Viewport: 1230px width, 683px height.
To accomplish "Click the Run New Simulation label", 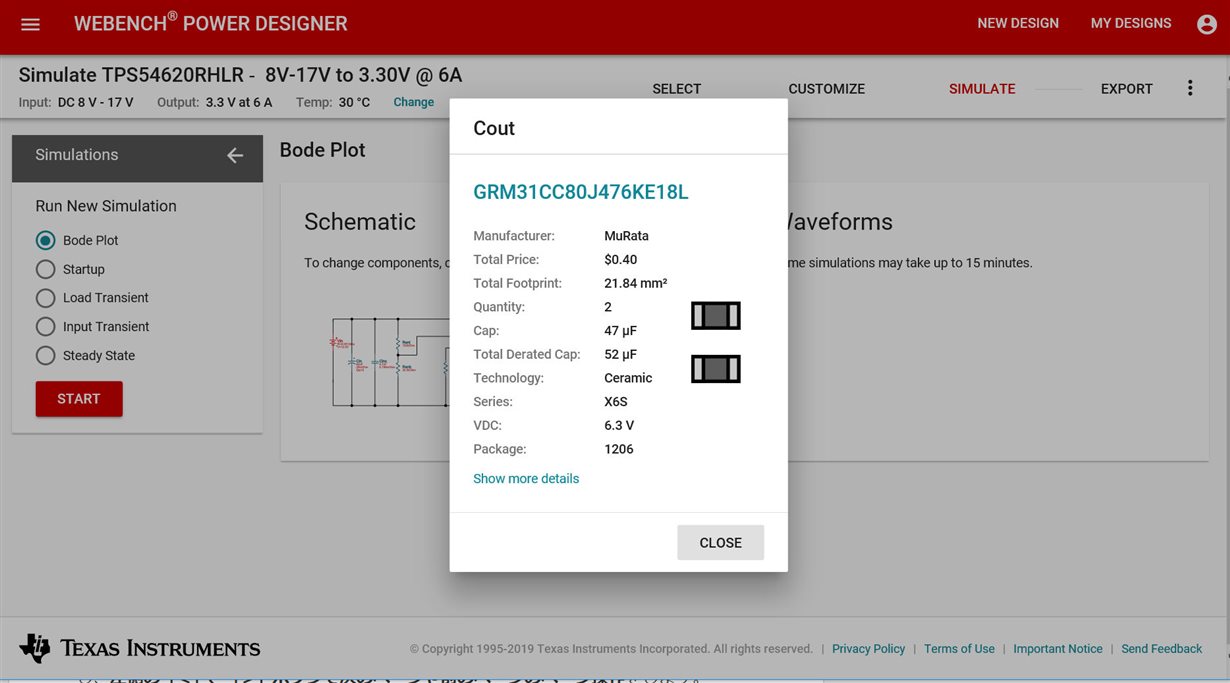I will pos(106,206).
